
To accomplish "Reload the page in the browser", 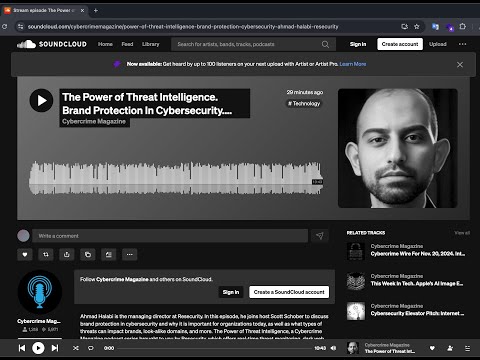I will pos(5,27).
